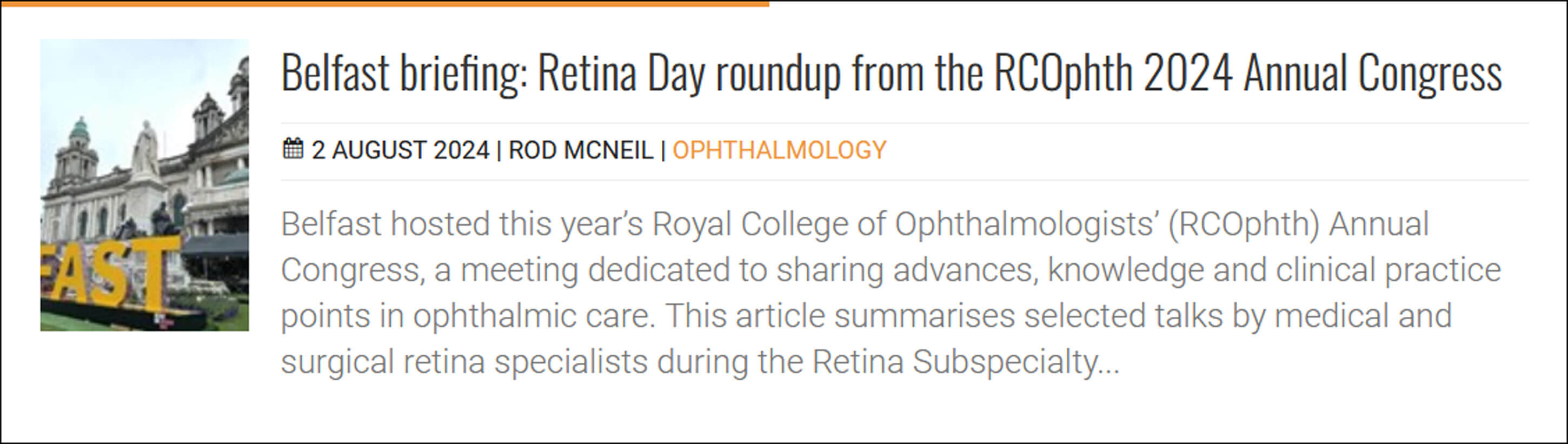
Task: Select the OPHTHALMOLOGY category link
Action: (779, 150)
